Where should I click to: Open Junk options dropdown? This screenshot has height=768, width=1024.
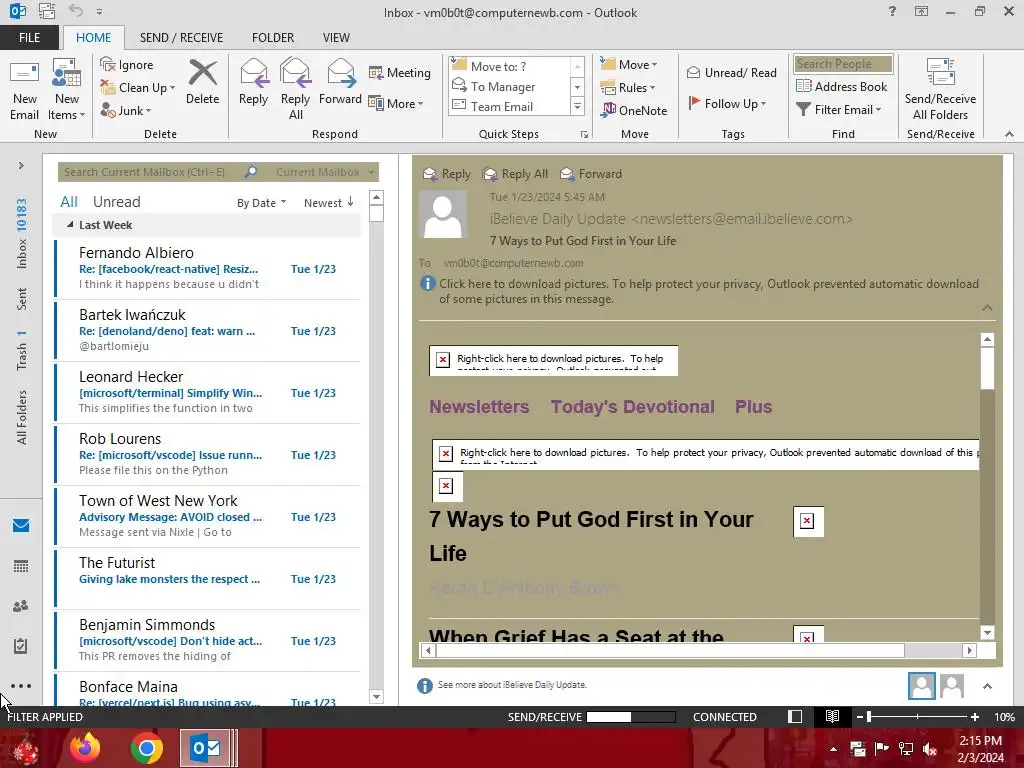[x=126, y=110]
